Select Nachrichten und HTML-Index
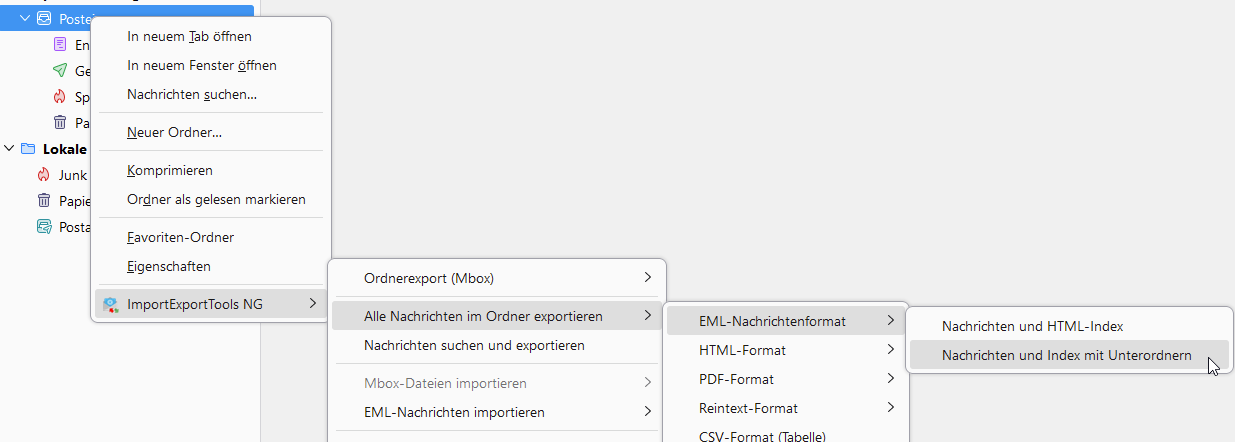The image size is (1235, 442). 1032,326
